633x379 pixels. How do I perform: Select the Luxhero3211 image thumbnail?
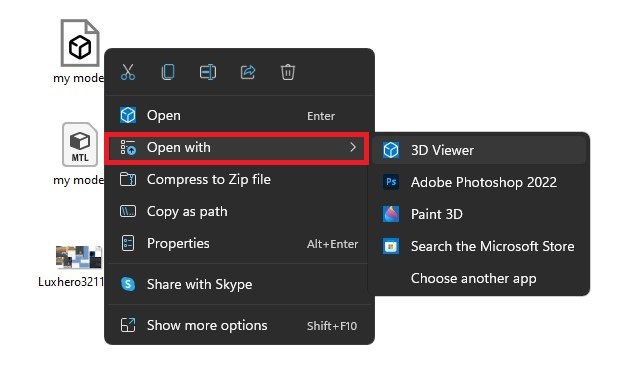(79, 257)
